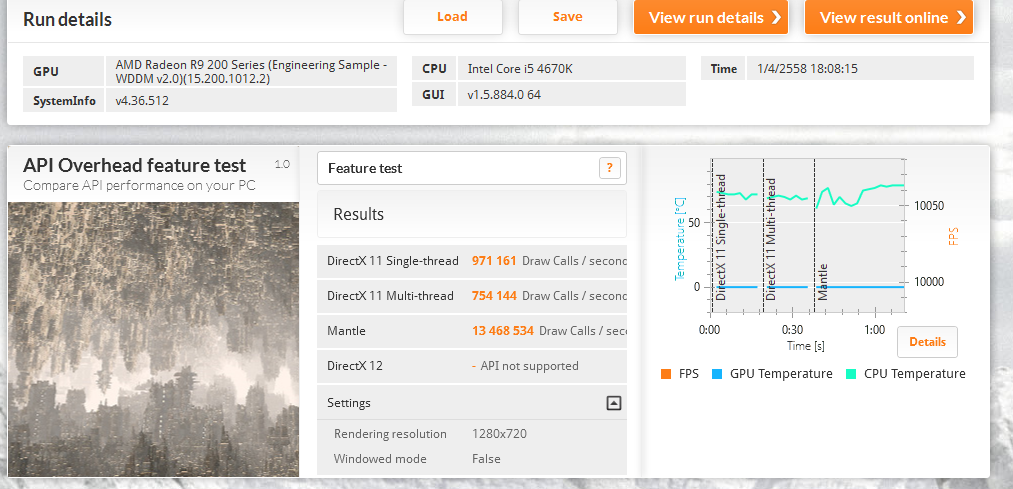Collapse the Settings section
Screen dimensions: 1013x489
coord(614,403)
